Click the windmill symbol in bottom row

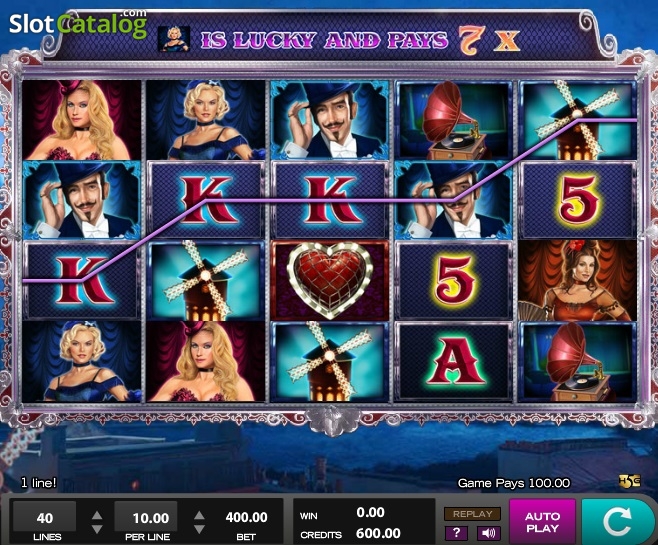click(x=330, y=362)
